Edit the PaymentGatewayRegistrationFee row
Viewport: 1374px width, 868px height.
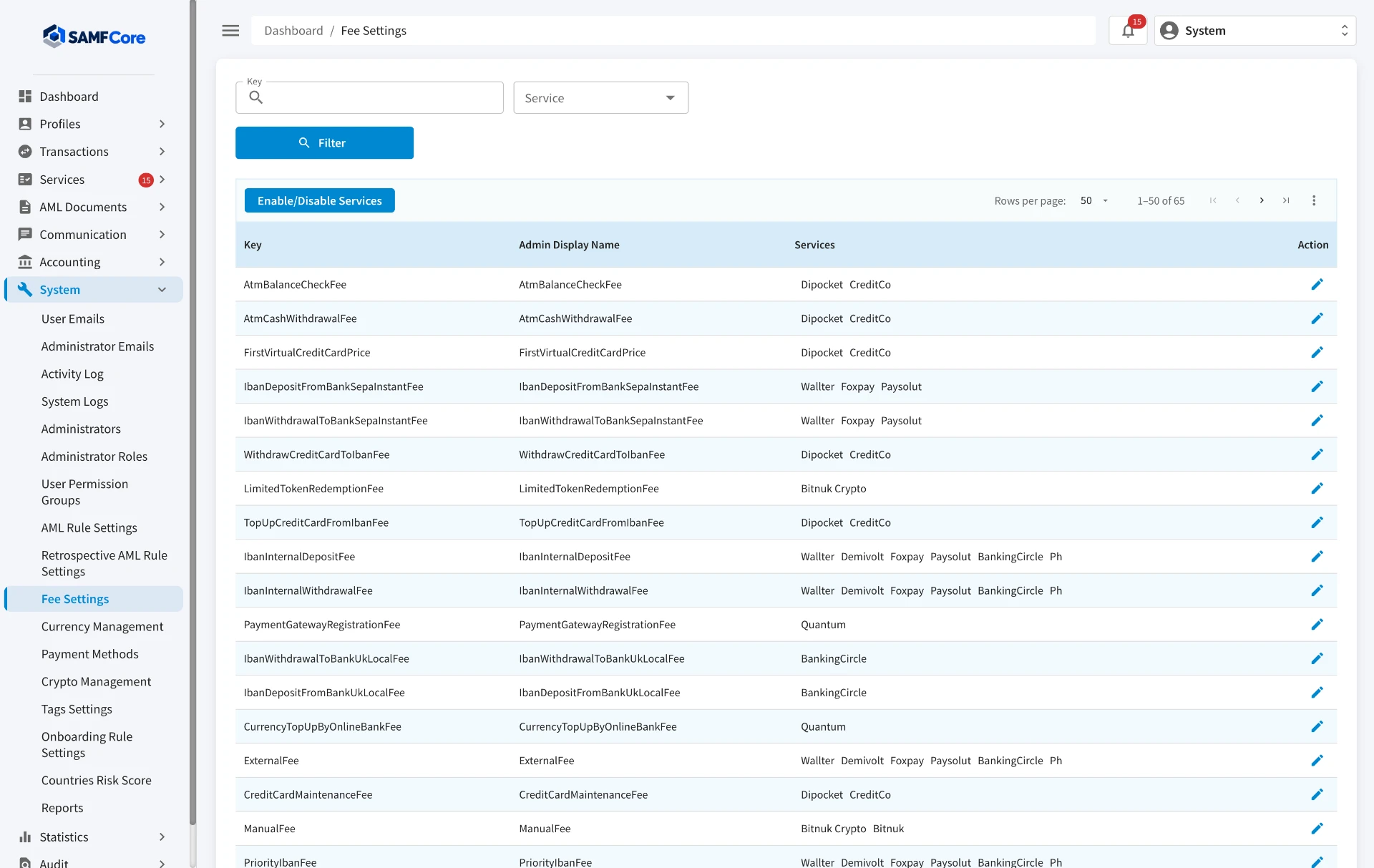coord(1317,625)
